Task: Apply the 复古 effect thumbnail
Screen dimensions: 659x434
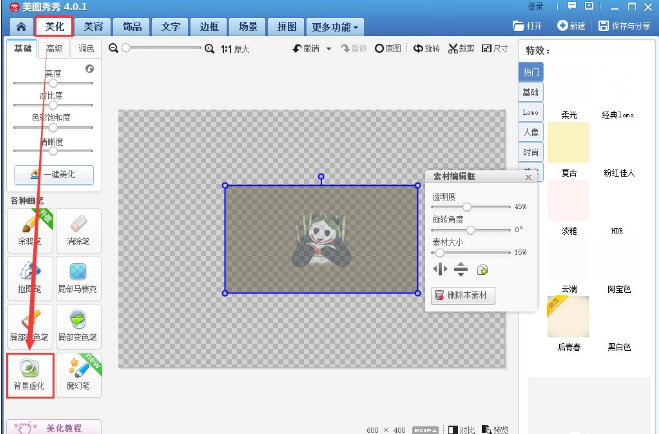Action: (x=568, y=143)
